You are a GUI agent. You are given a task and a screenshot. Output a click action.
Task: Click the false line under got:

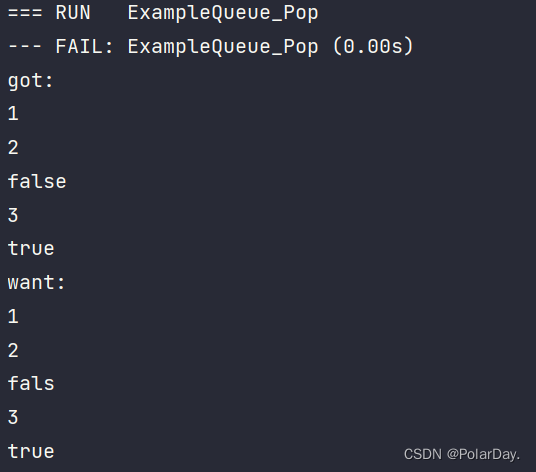click(x=37, y=181)
